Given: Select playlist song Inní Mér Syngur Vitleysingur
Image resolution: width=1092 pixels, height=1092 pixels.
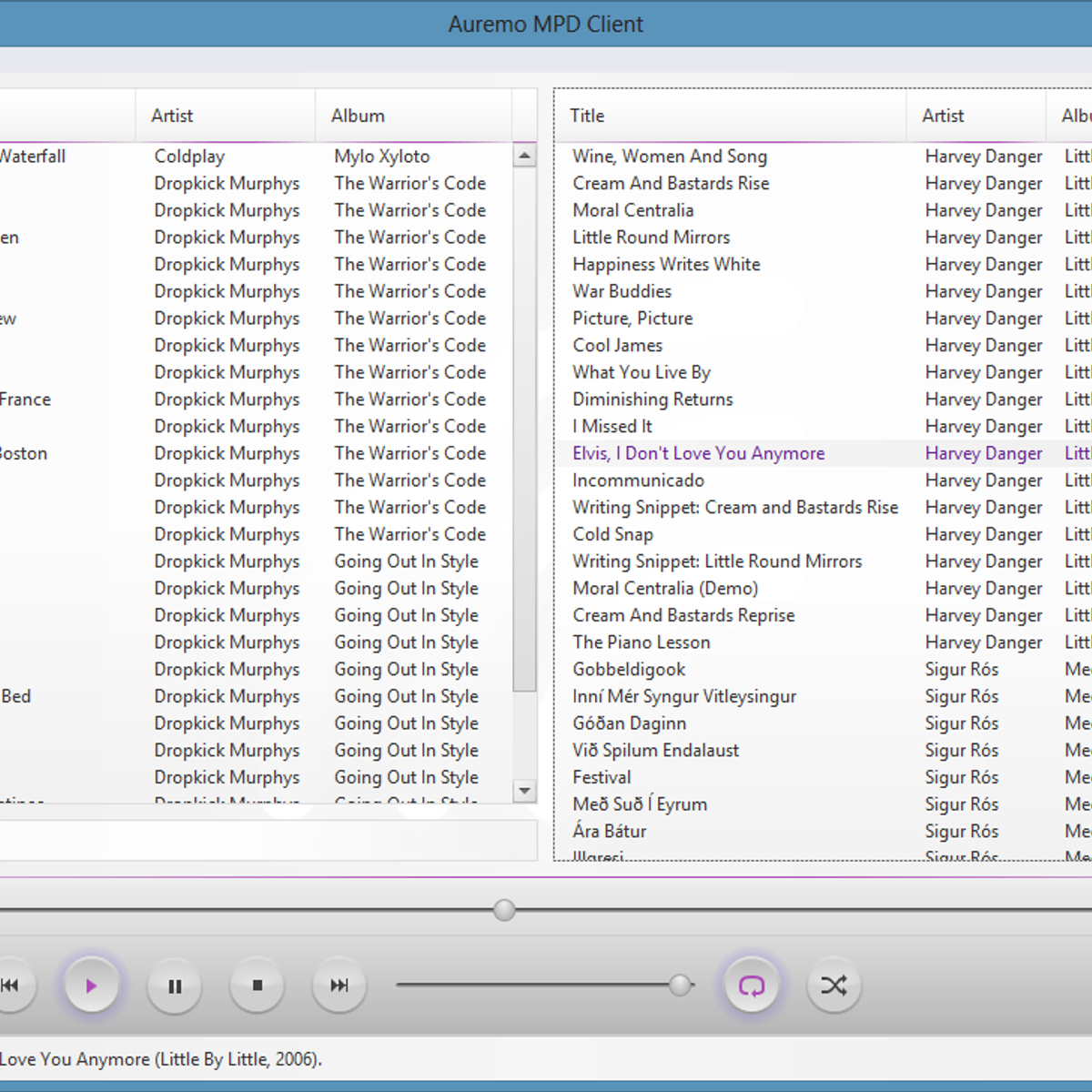Looking at the screenshot, I should [x=824, y=696].
